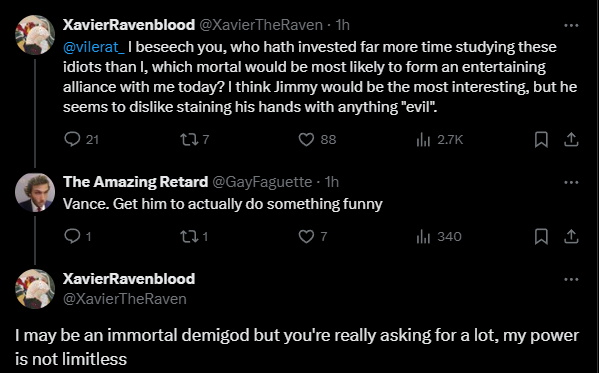Viewport: 599px width, 373px height.
Task: View analytics for the 2.7K views tweet
Action: pos(423,139)
